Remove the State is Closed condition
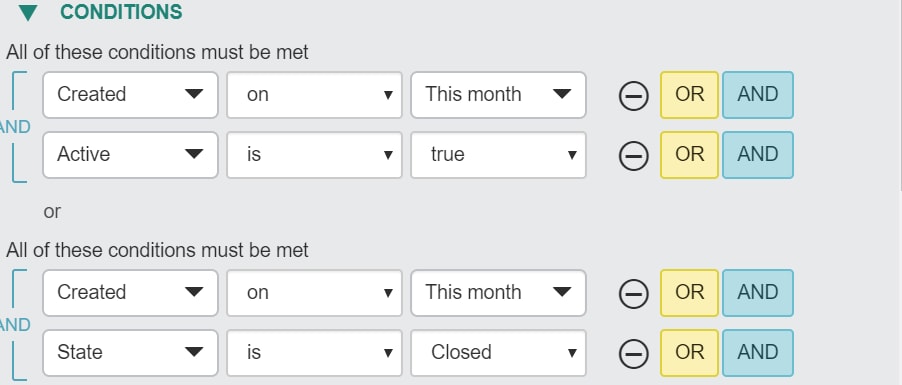902x385 pixels. 633,353
